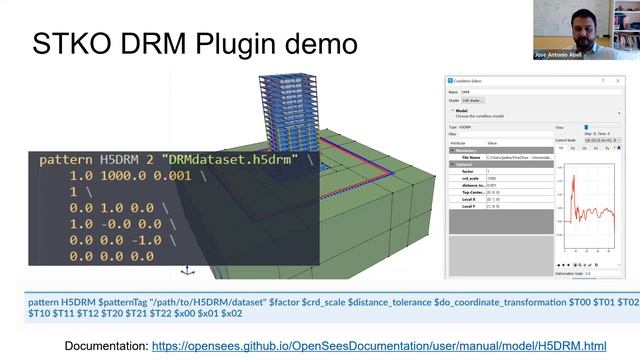Collapse the Mandatory attribute group
Screen dimensions: 640x360
452,151
